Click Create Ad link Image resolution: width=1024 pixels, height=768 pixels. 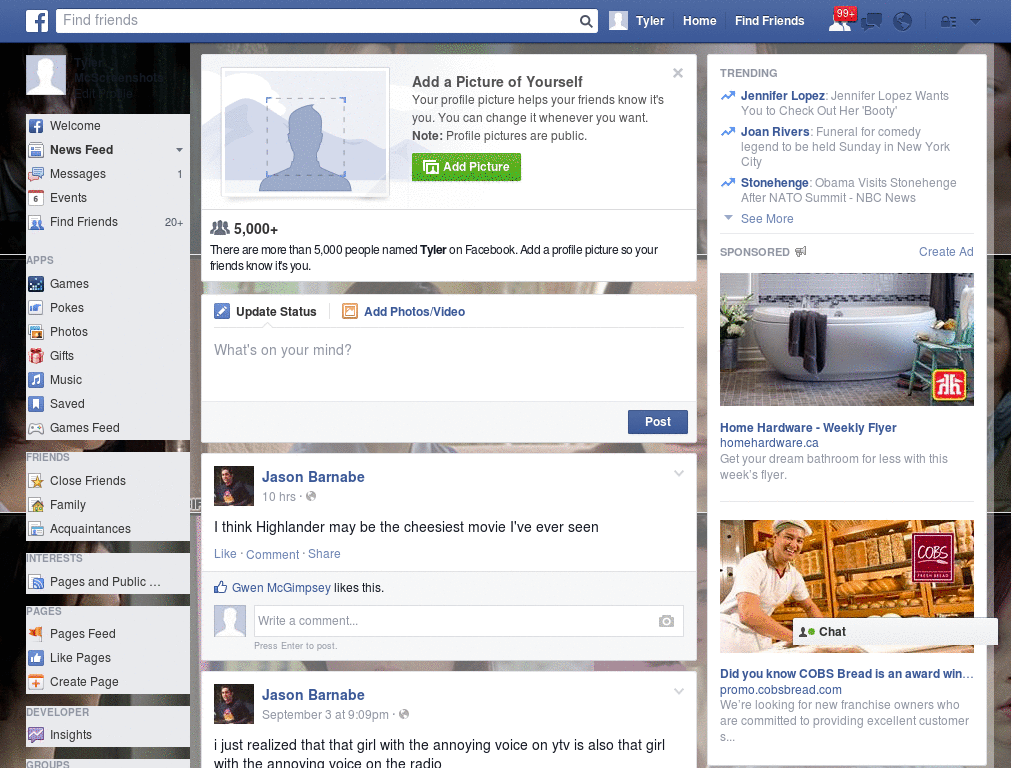pos(946,252)
